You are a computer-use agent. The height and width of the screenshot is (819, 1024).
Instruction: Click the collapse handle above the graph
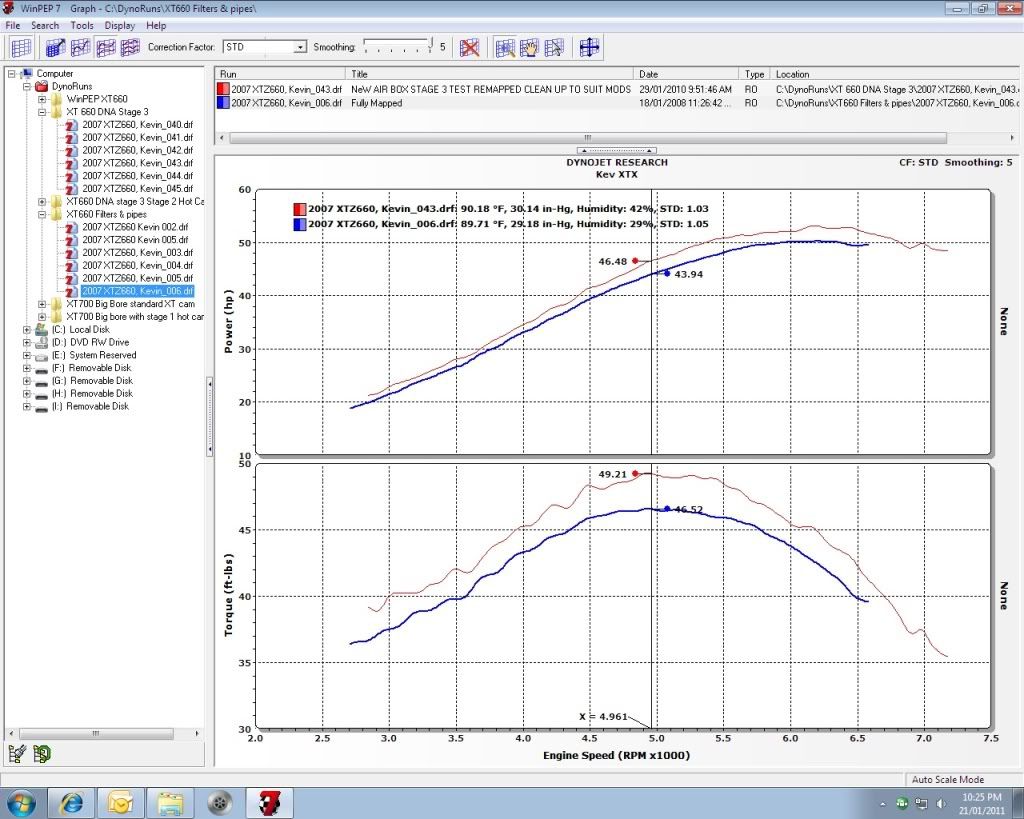tap(616, 151)
